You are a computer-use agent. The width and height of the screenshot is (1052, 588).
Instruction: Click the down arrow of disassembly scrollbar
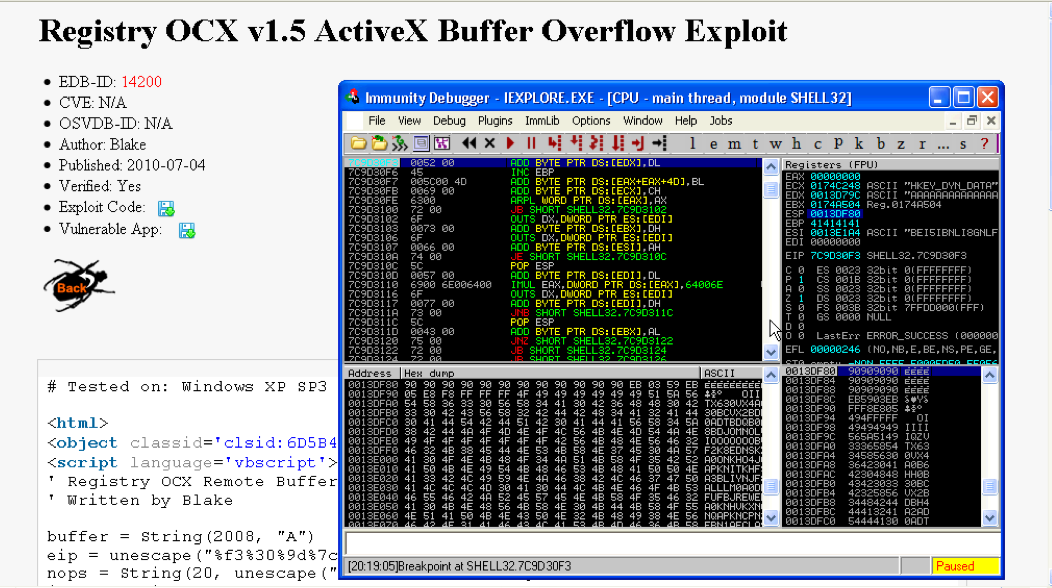771,352
